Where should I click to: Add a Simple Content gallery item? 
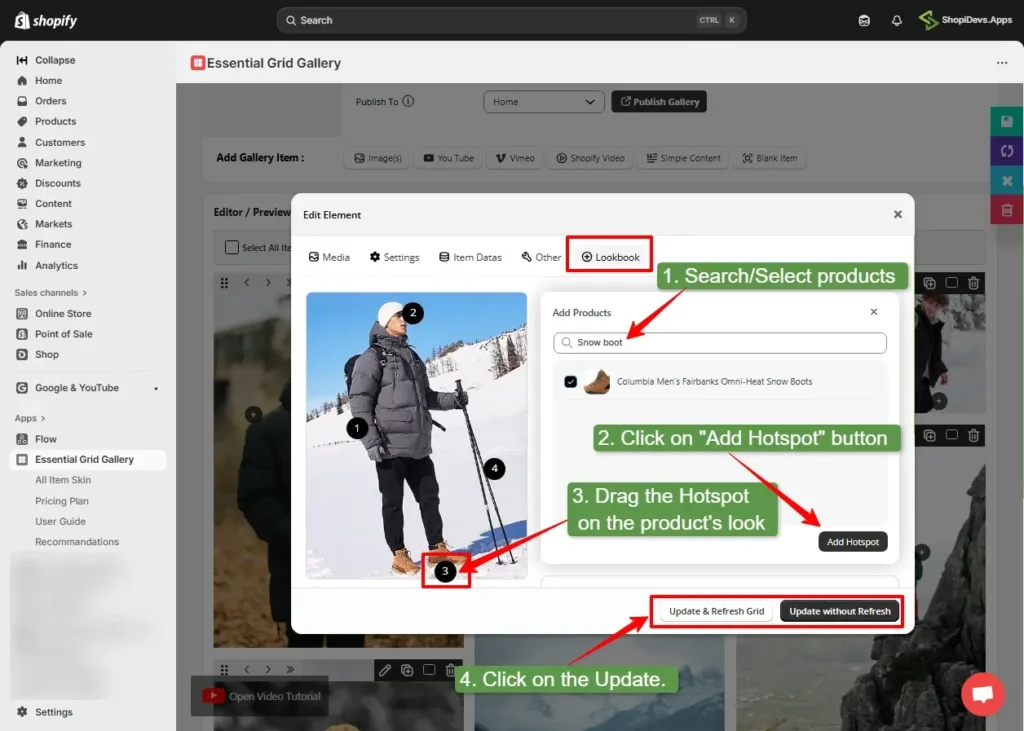click(682, 157)
